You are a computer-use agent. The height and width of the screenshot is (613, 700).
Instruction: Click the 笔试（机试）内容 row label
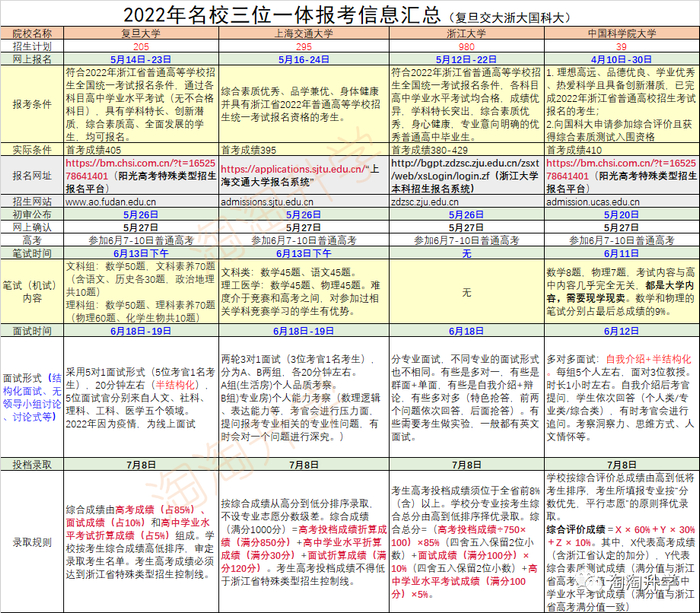point(32,292)
